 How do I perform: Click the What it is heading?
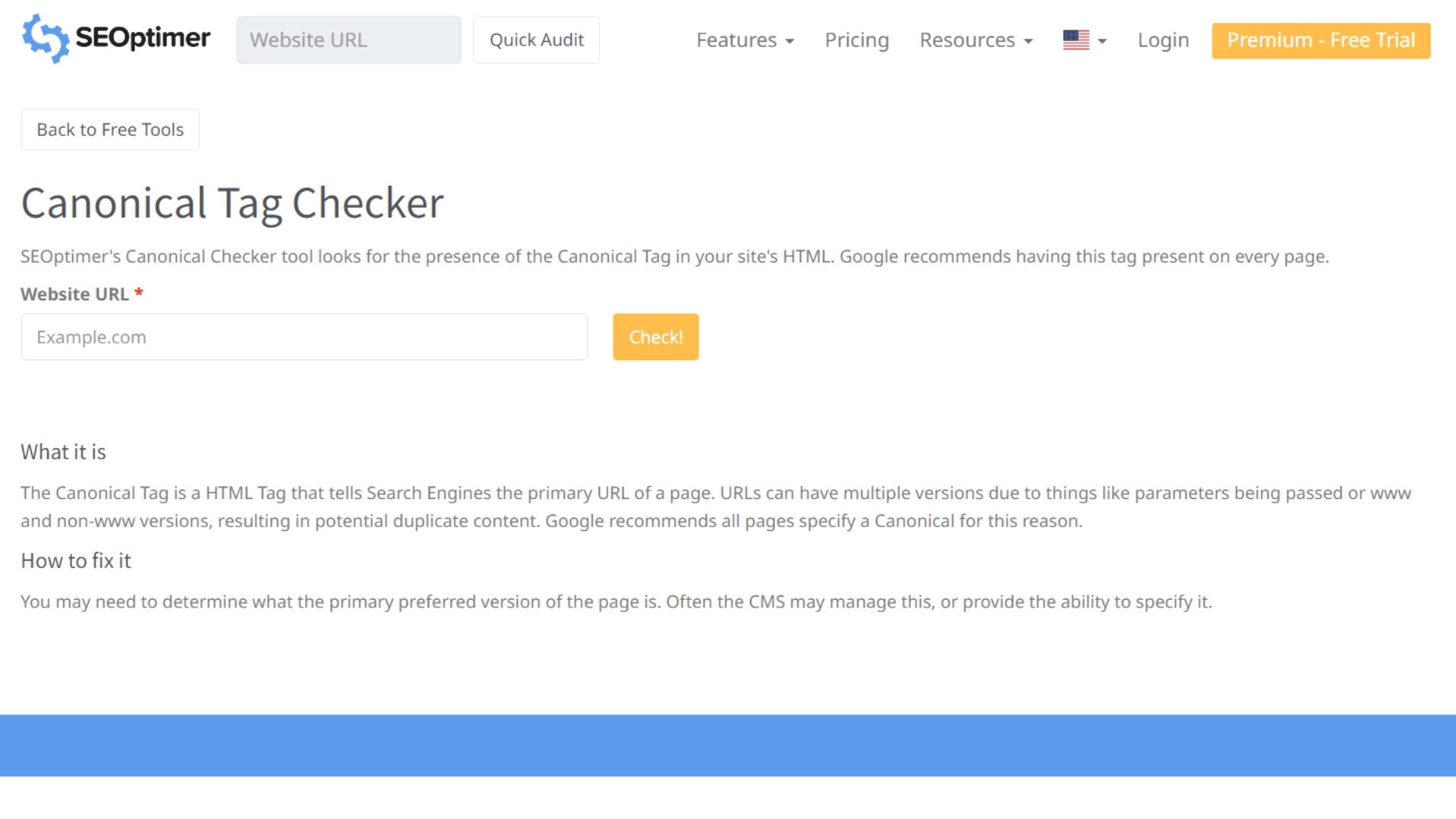tap(63, 451)
